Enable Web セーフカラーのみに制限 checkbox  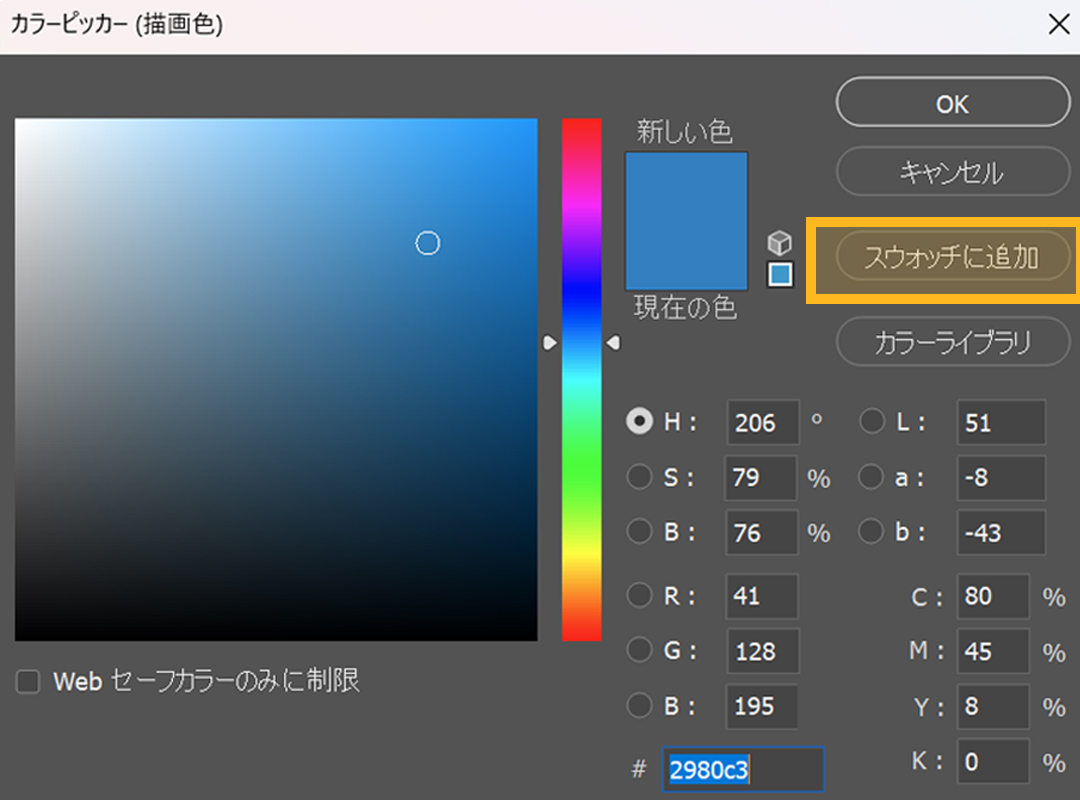[29, 682]
